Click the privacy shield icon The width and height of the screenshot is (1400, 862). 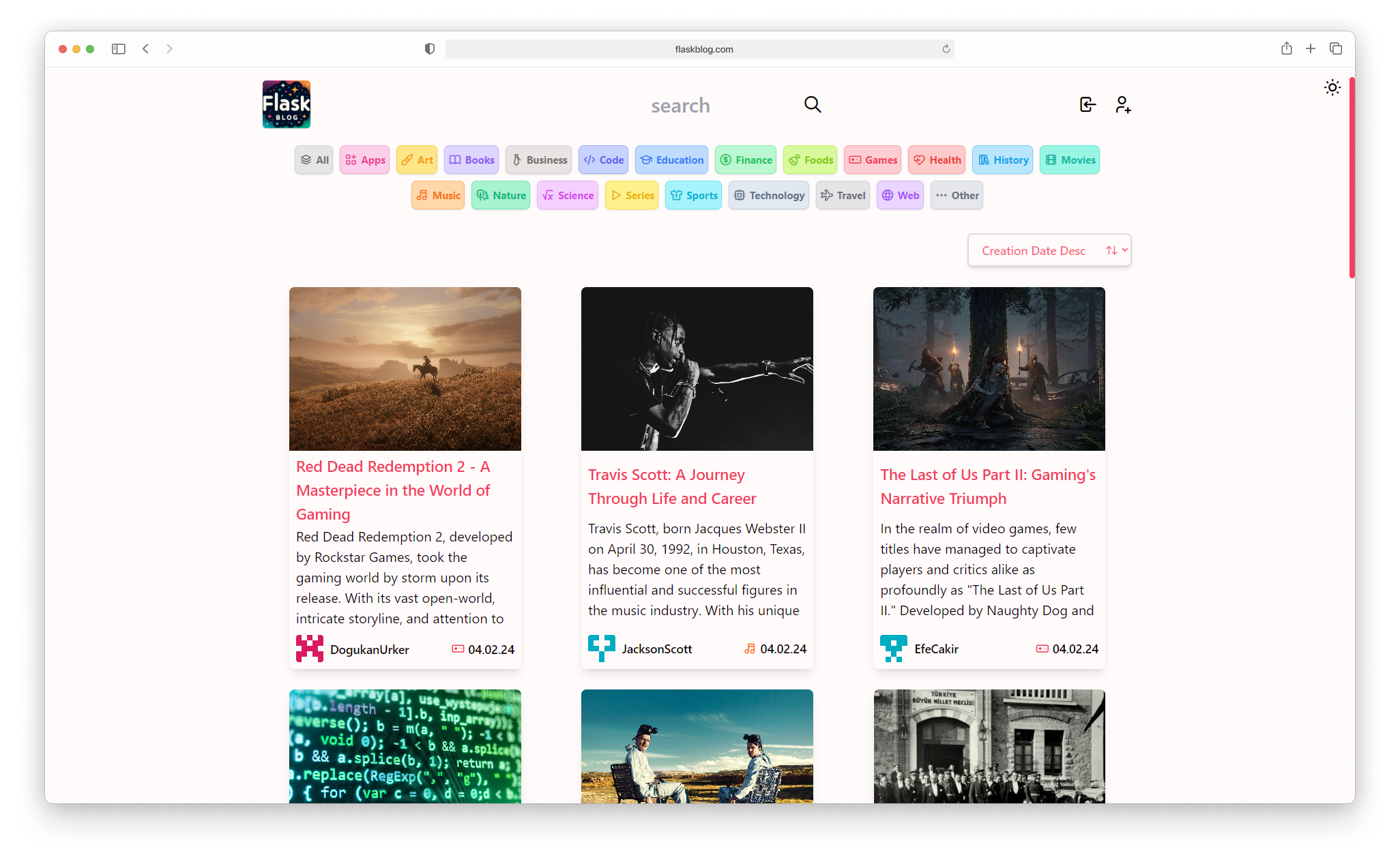(430, 49)
